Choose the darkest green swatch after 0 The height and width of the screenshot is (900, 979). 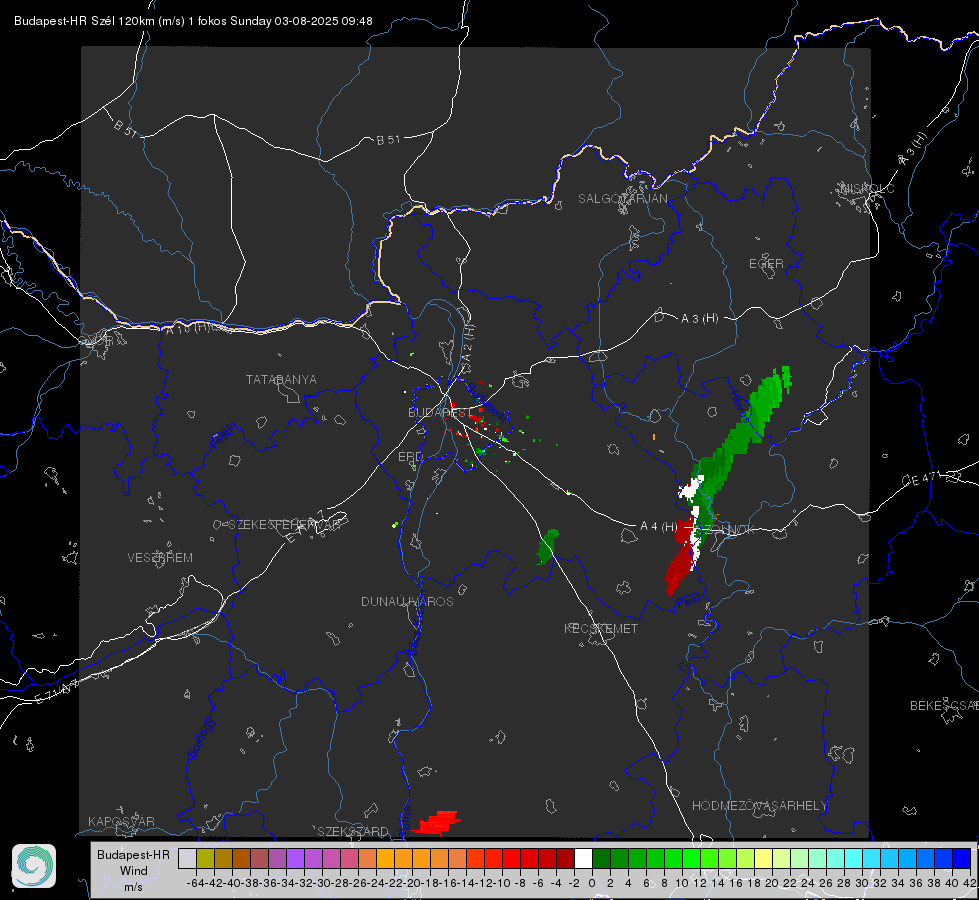[601, 858]
